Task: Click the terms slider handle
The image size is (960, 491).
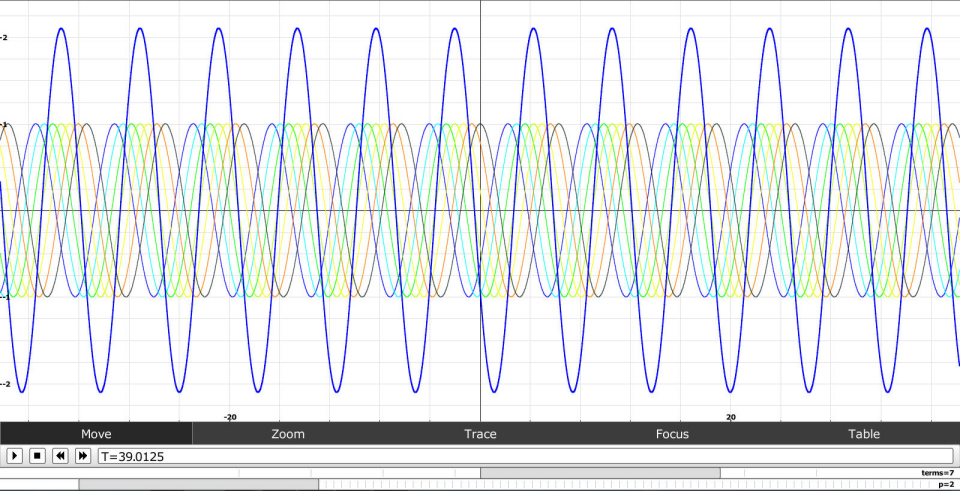Action: 600,473
